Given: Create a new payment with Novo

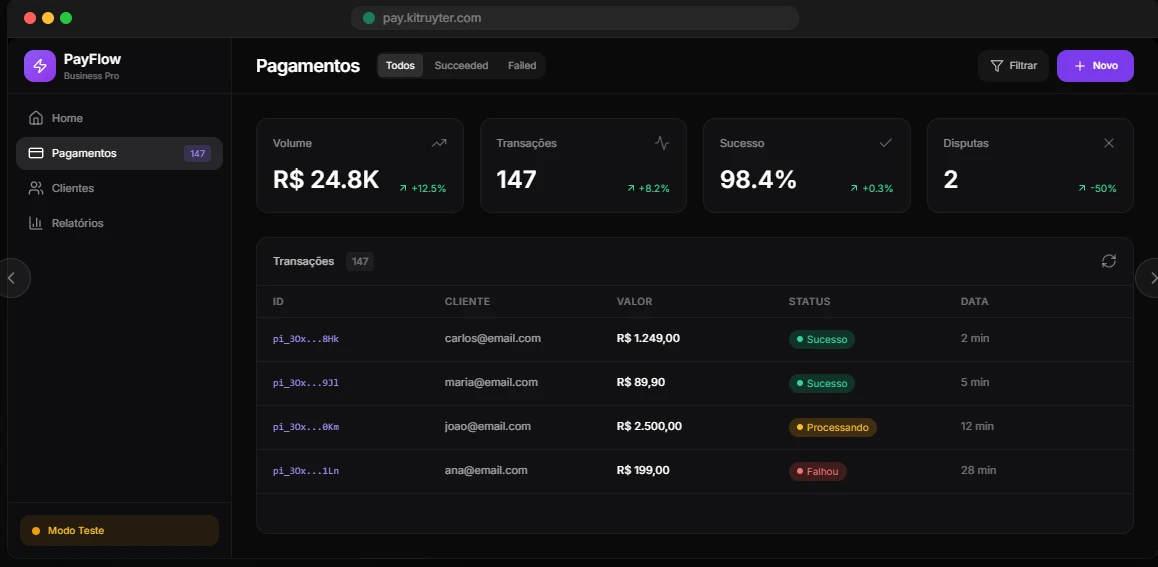Looking at the screenshot, I should [1095, 66].
